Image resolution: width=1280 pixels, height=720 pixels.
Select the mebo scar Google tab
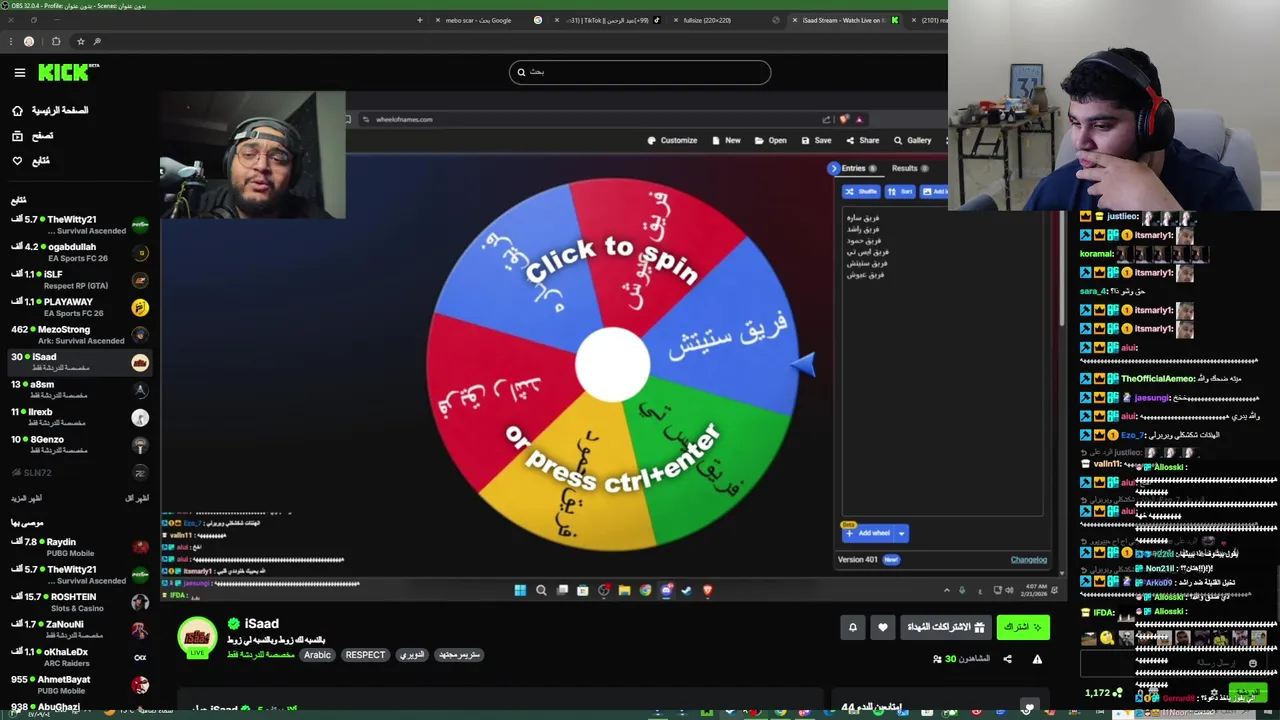[x=486, y=20]
